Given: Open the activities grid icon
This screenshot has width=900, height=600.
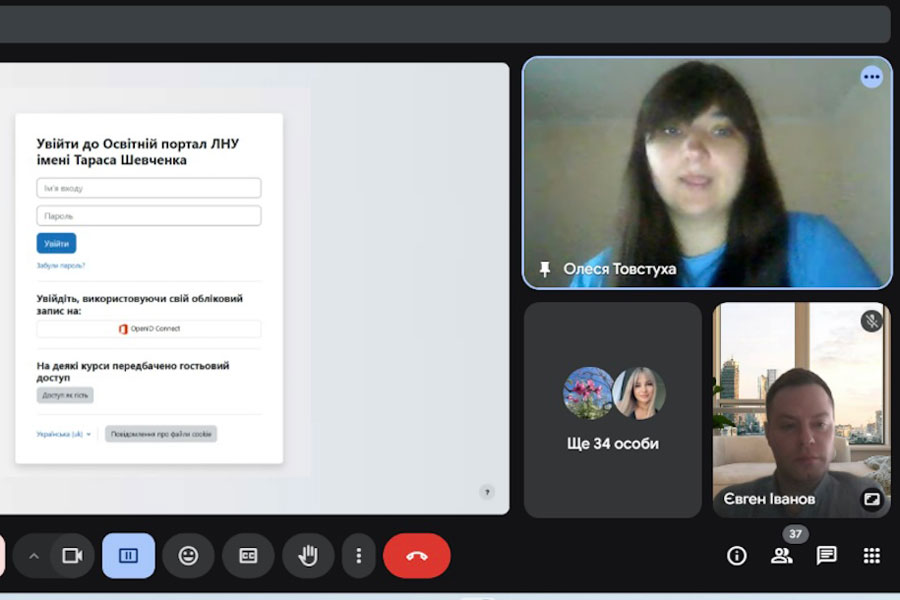Looking at the screenshot, I should click(x=871, y=555).
